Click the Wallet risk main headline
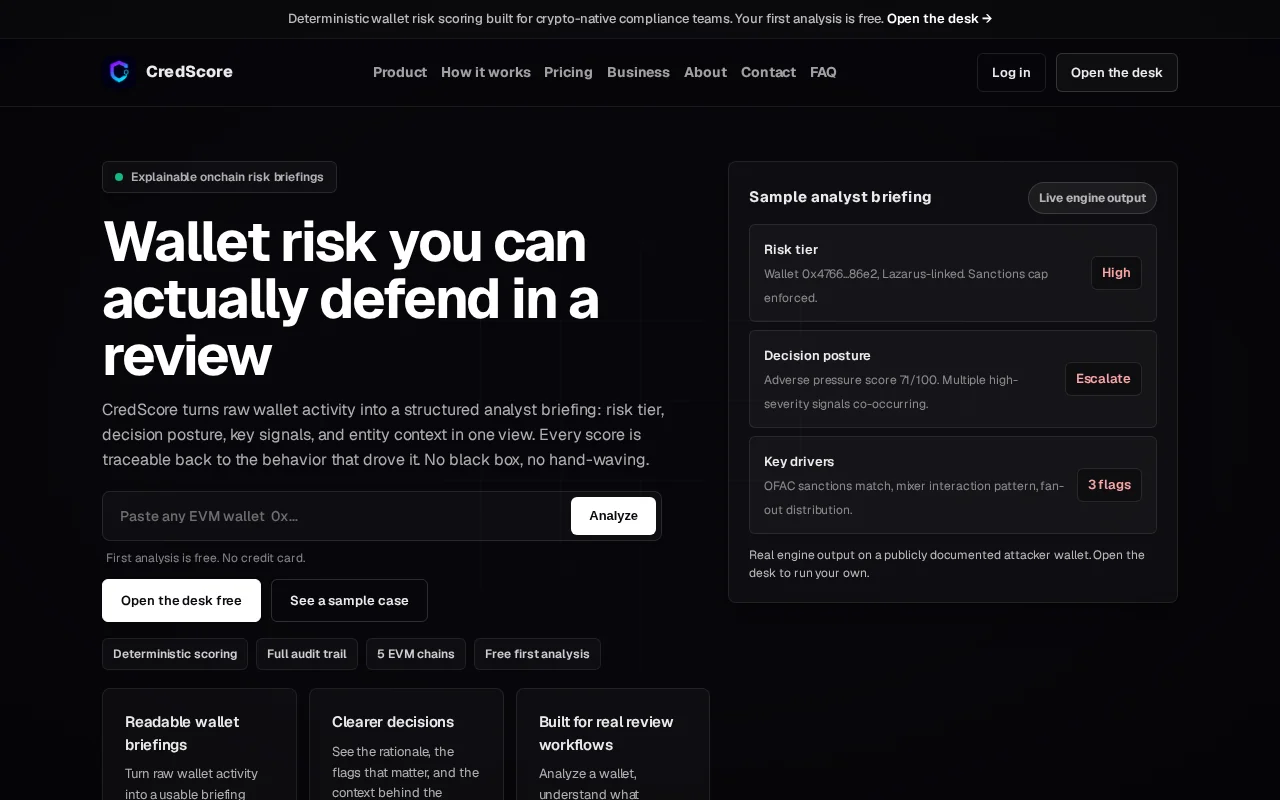This screenshot has height=800, width=1280. pyautogui.click(x=351, y=298)
